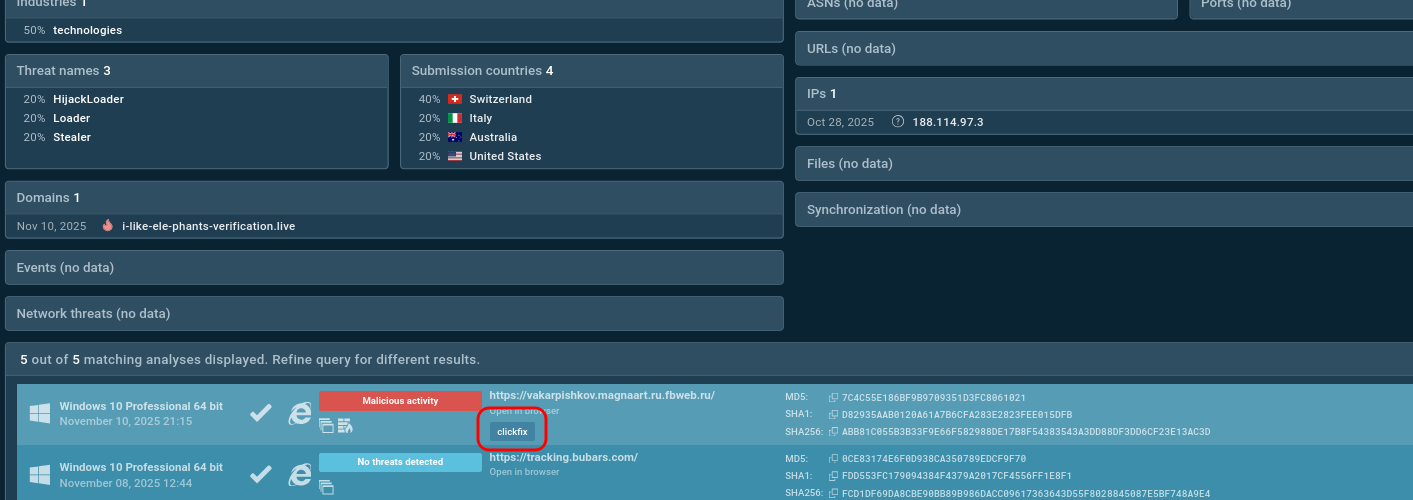This screenshot has width=1413, height=500.
Task: Expand the Synchronization (no data) section
Action: pyautogui.click(x=1104, y=210)
